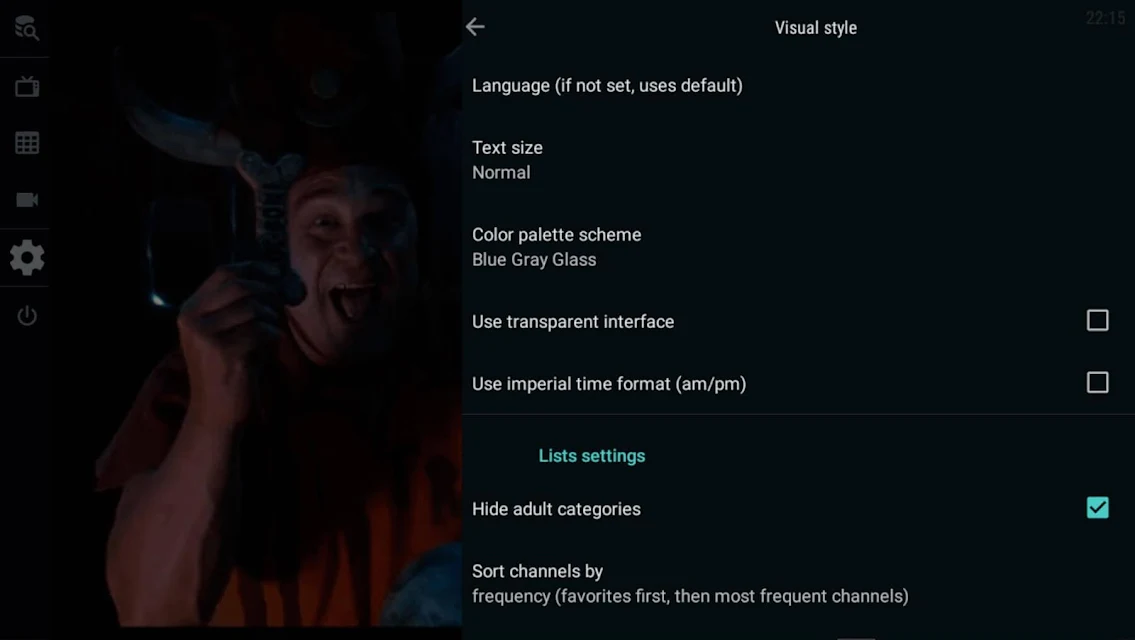Click the Normal text size value
The image size is (1135, 640).
tap(501, 172)
